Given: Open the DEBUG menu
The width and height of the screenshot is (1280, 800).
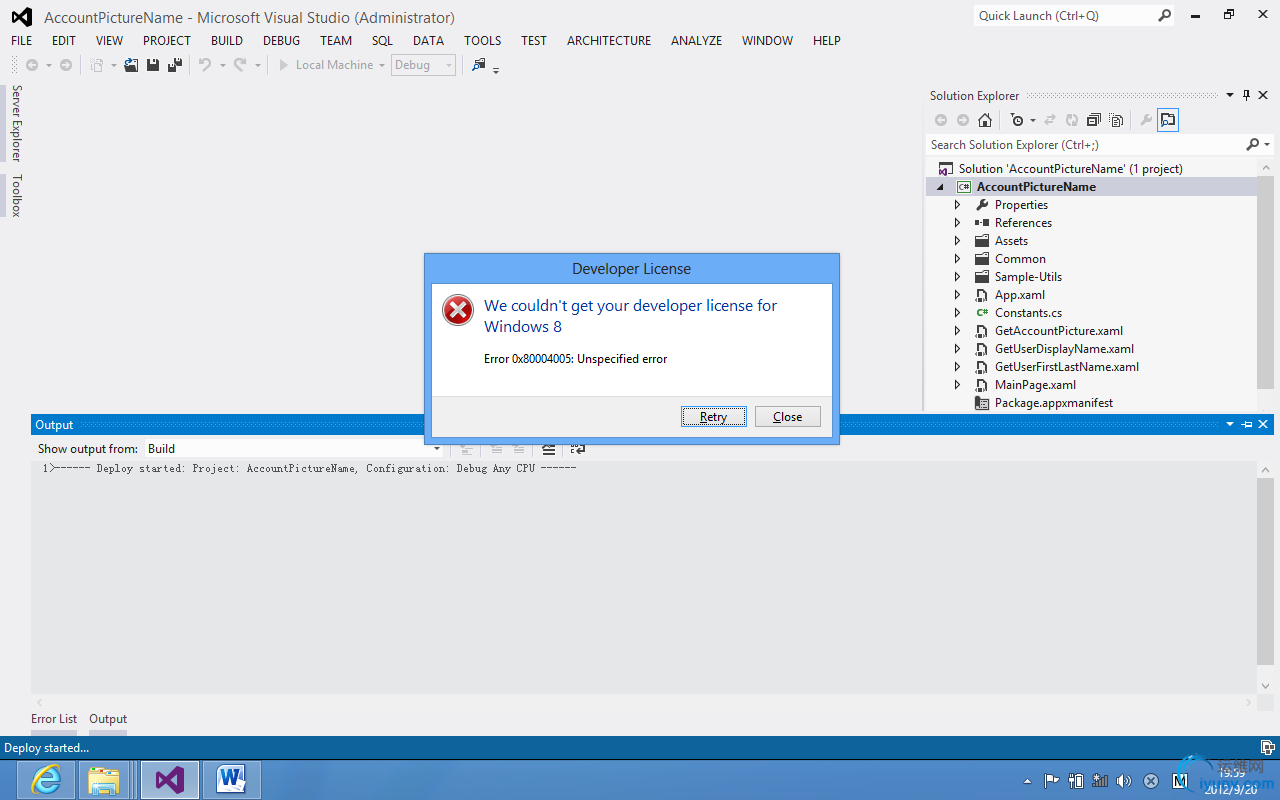Looking at the screenshot, I should [281, 41].
